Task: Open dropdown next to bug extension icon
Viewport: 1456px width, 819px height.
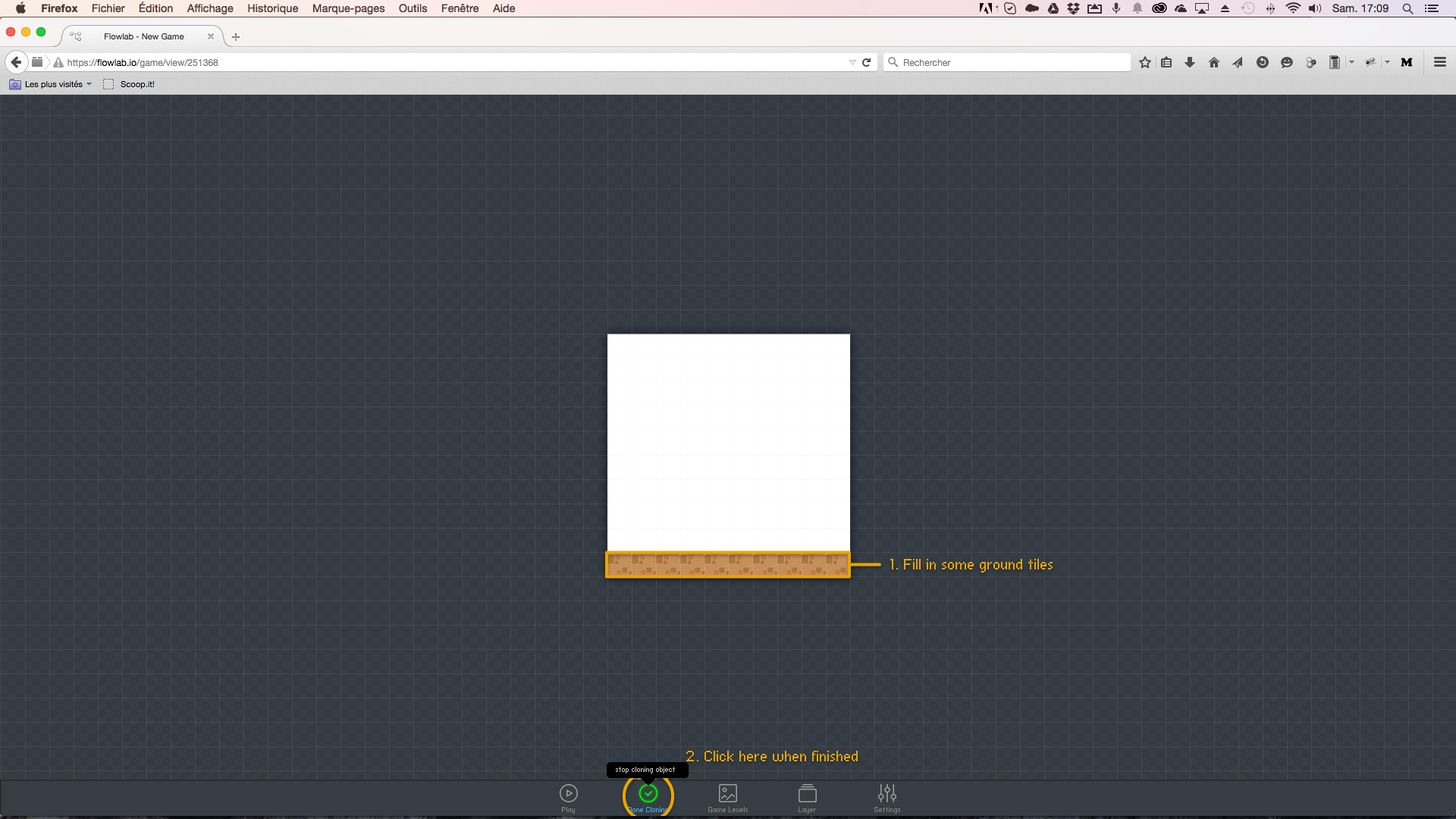Action: pos(1388,62)
